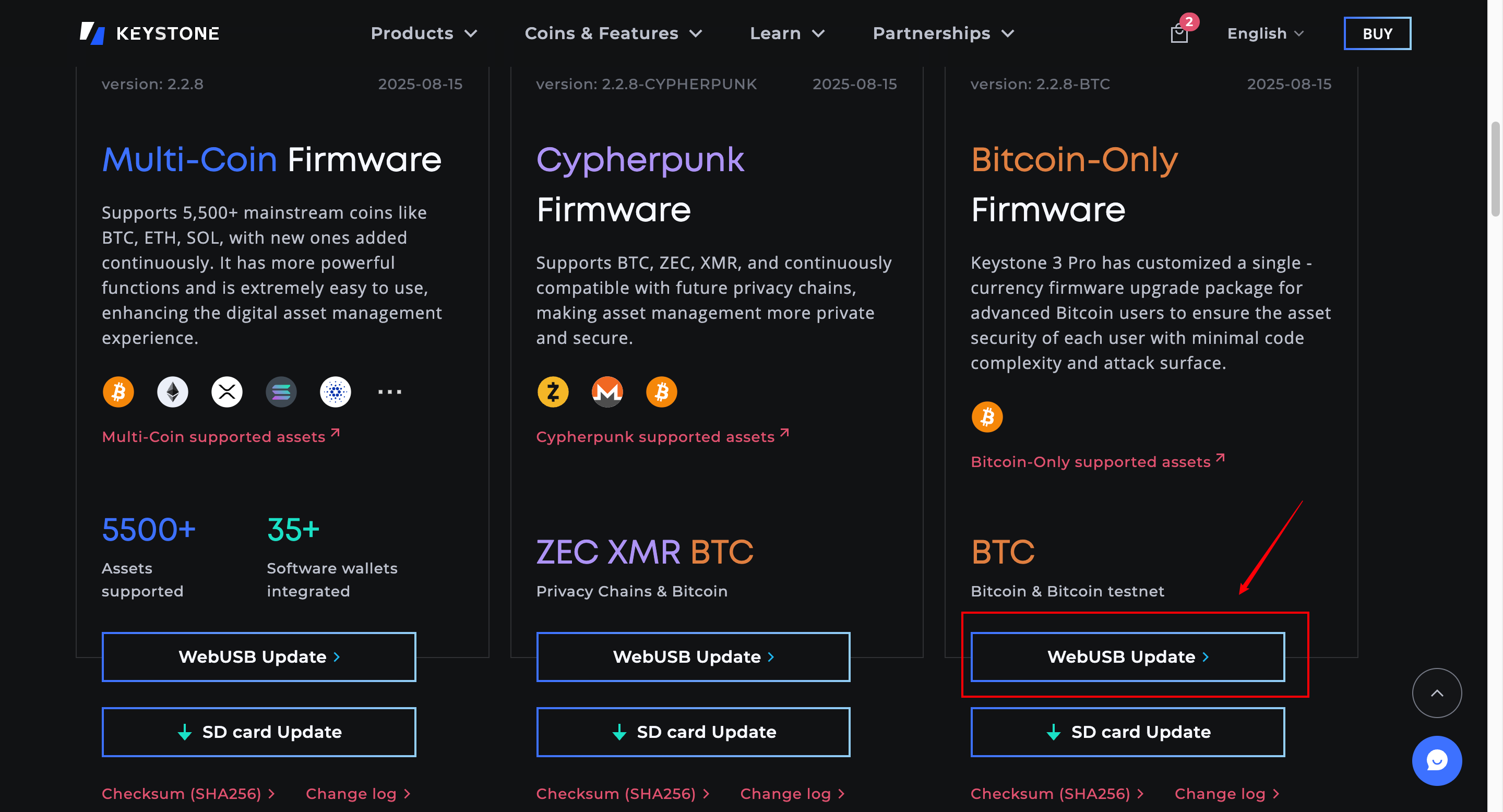
Task: Click the scroll-to-top arrow button
Action: click(x=1436, y=692)
